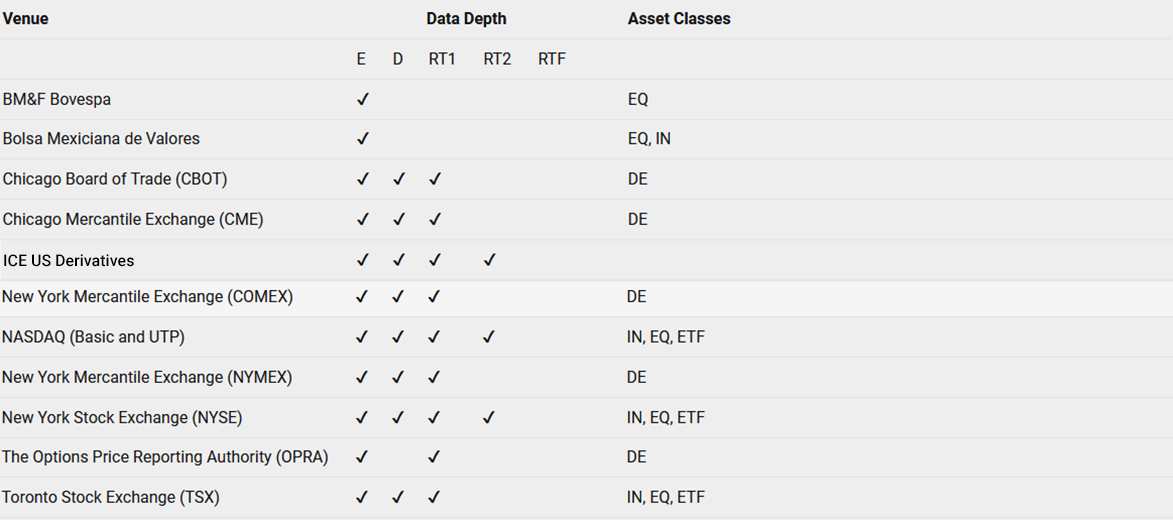Click the RT1 checkmark in Chicago Board of Trade row
The width and height of the screenshot is (1173, 520).
435,179
